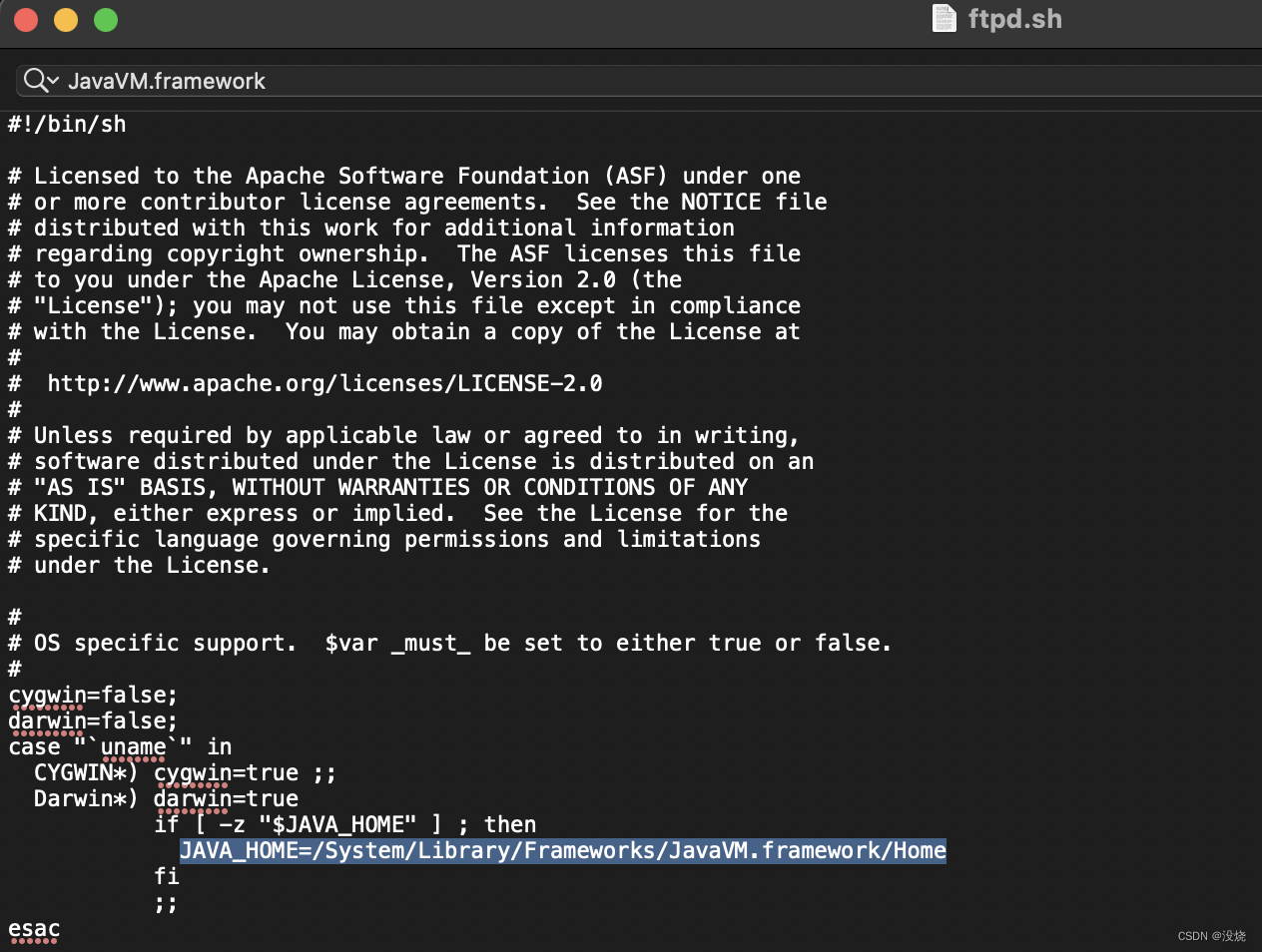Click the esac keyword at the bottom
The height and width of the screenshot is (952, 1262).
pyautogui.click(x=33, y=928)
